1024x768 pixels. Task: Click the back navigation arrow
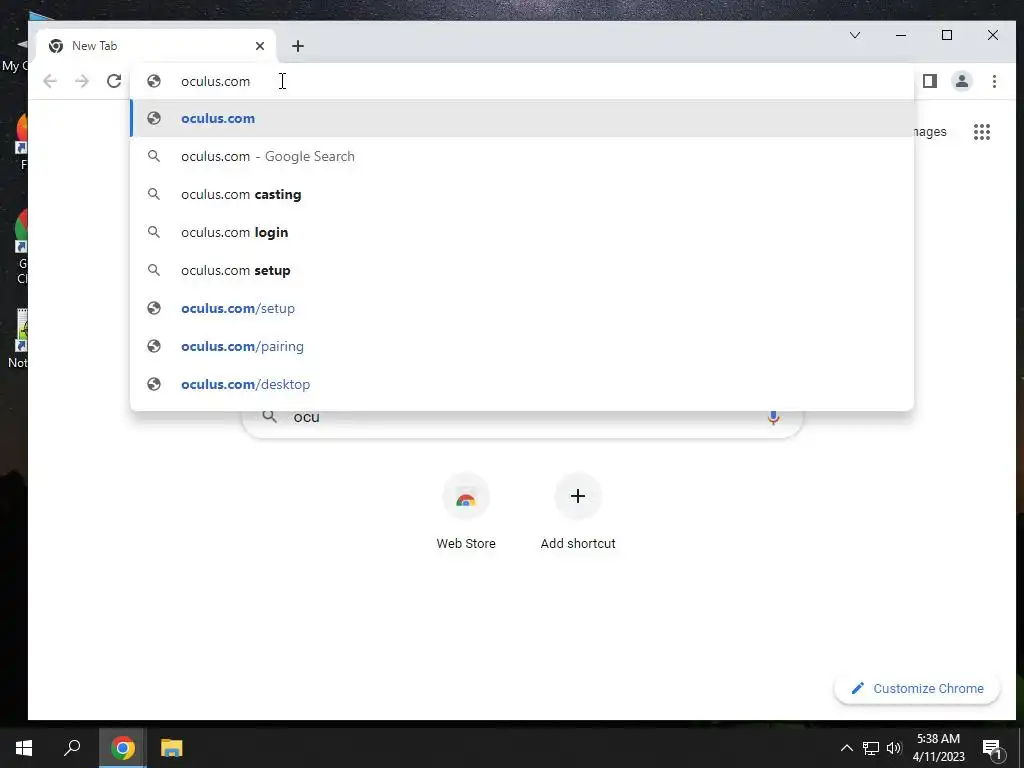click(50, 81)
